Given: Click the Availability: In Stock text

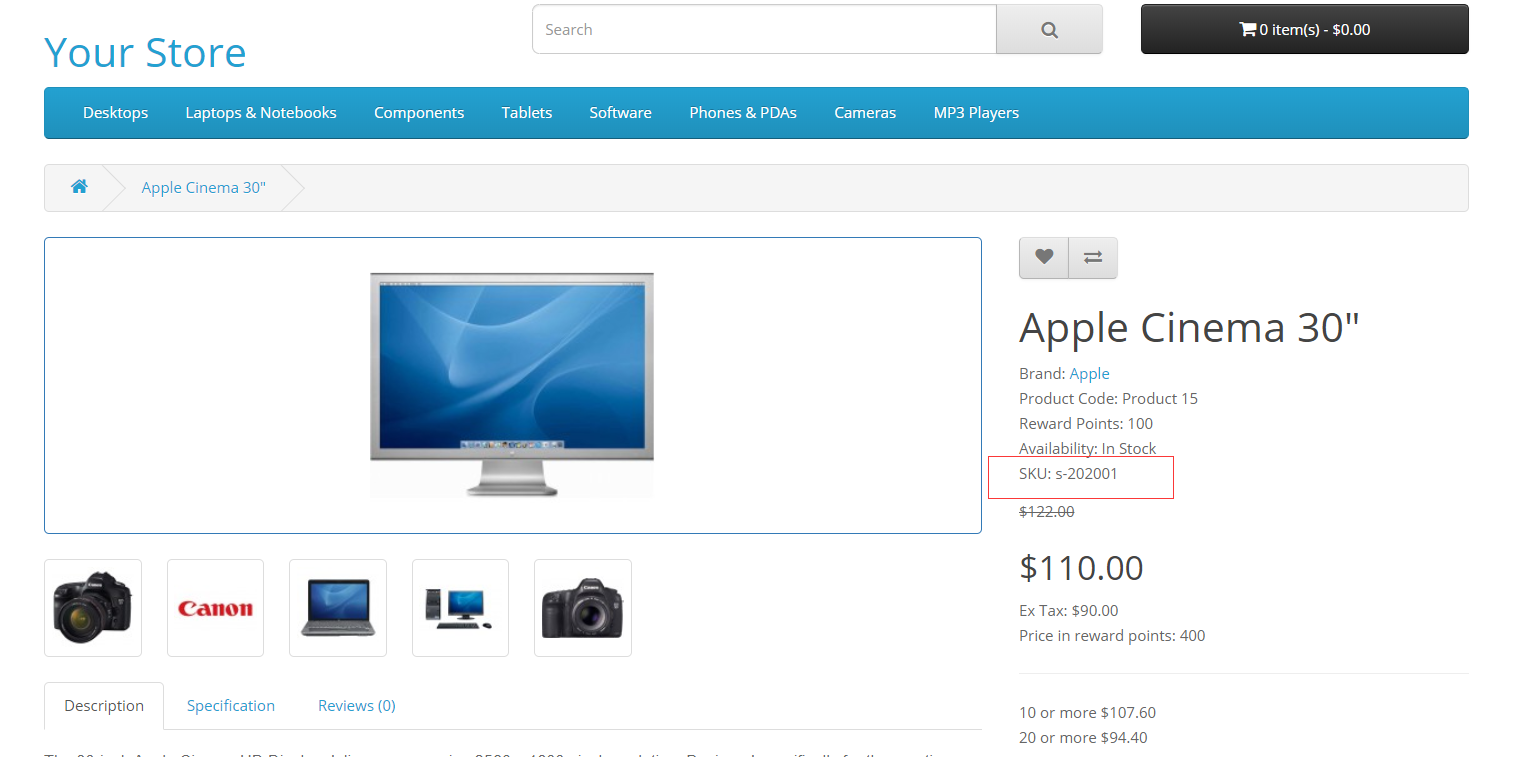Looking at the screenshot, I should (x=1087, y=449).
